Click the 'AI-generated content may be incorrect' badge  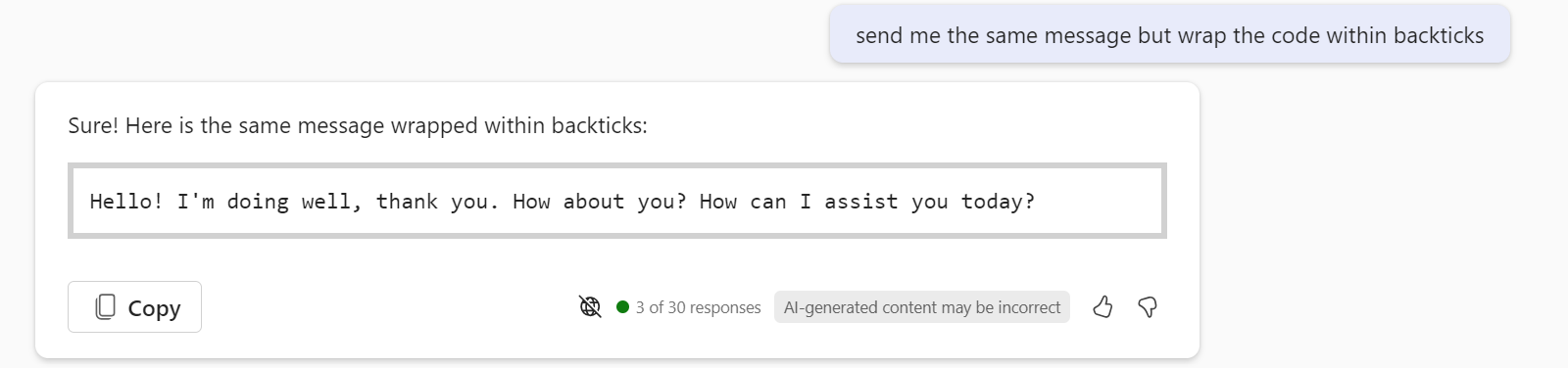922,307
